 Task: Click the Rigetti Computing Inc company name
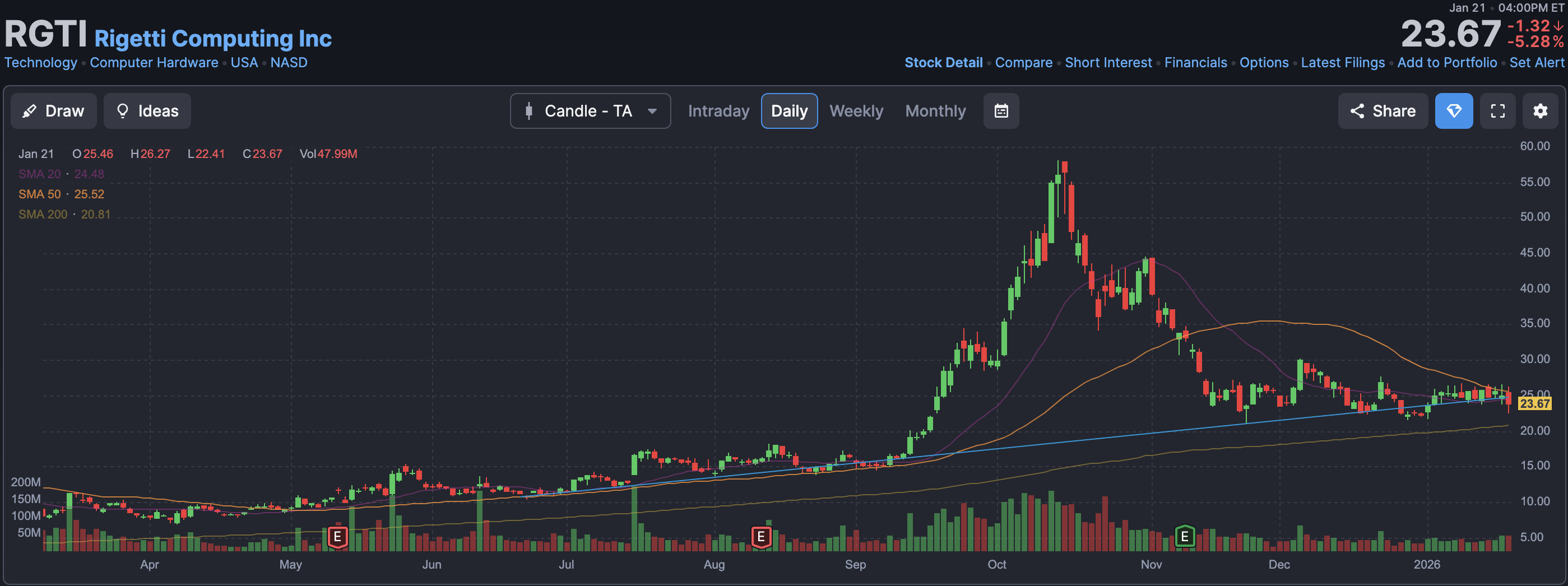tap(213, 38)
